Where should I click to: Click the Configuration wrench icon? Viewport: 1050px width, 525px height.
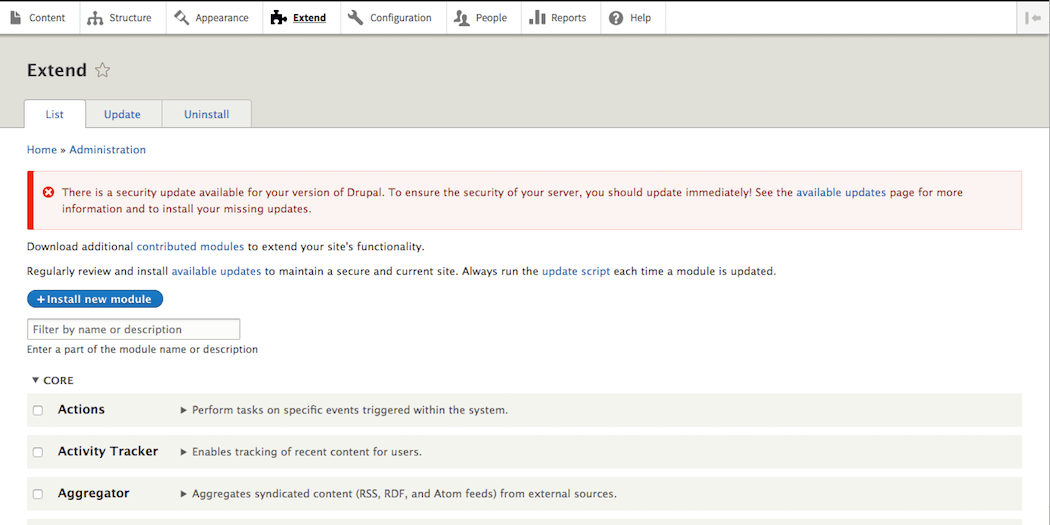point(356,18)
